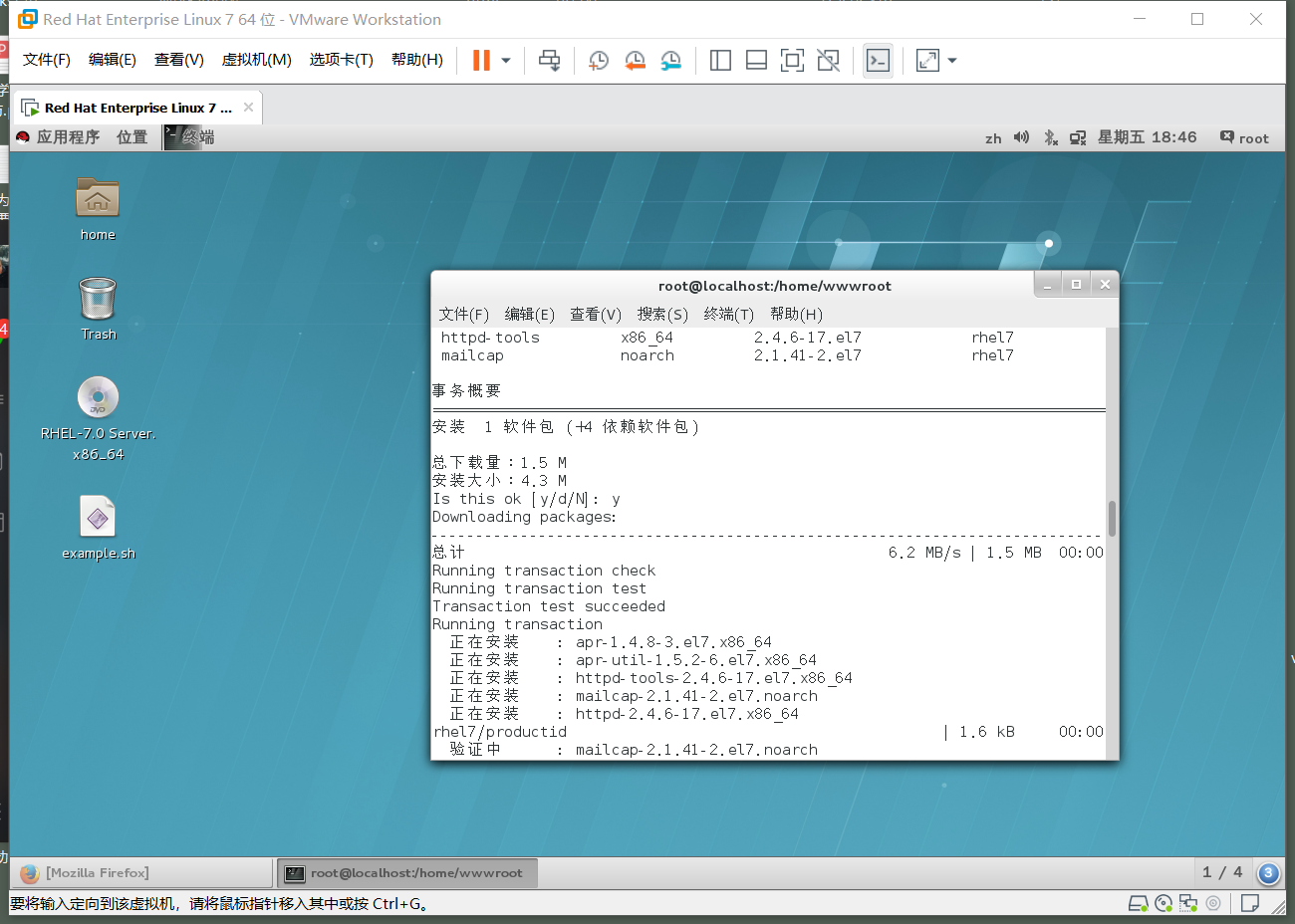Click the 'Transaction test succeeded' line

[549, 606]
